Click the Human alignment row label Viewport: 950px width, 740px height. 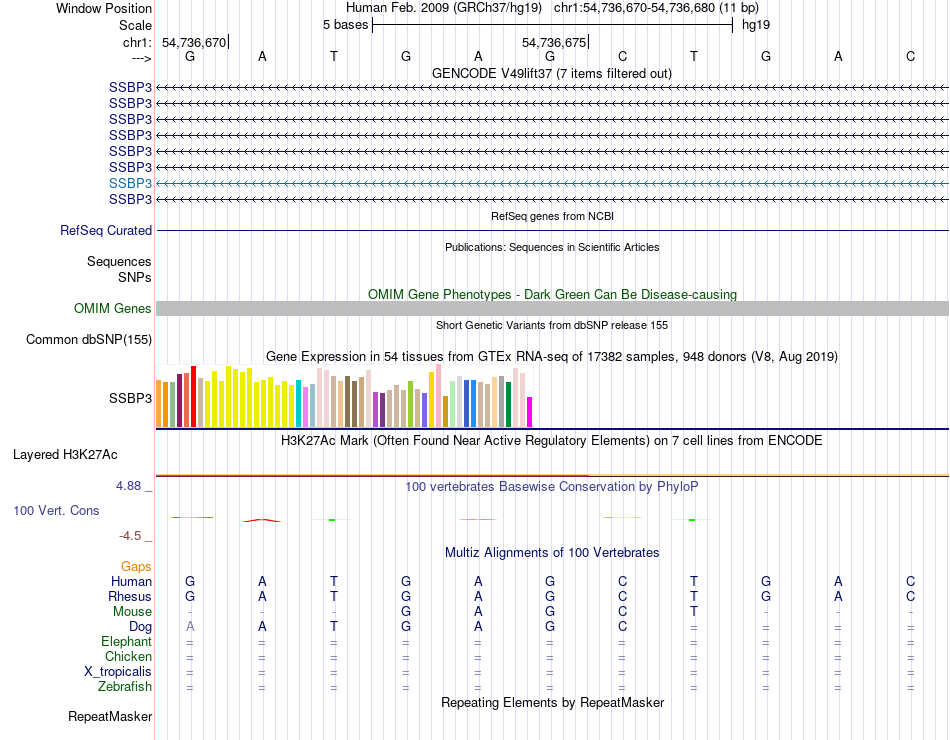tap(131, 581)
